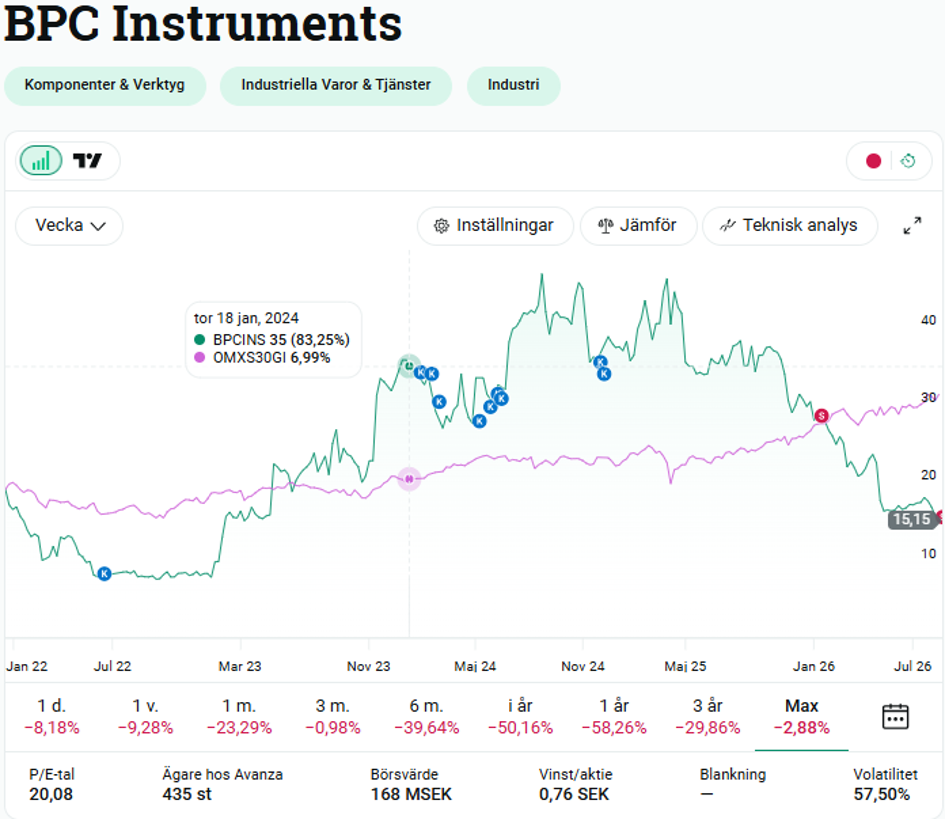
Task: Click the purple OMXS30GI point on chart
Action: pyautogui.click(x=409, y=479)
